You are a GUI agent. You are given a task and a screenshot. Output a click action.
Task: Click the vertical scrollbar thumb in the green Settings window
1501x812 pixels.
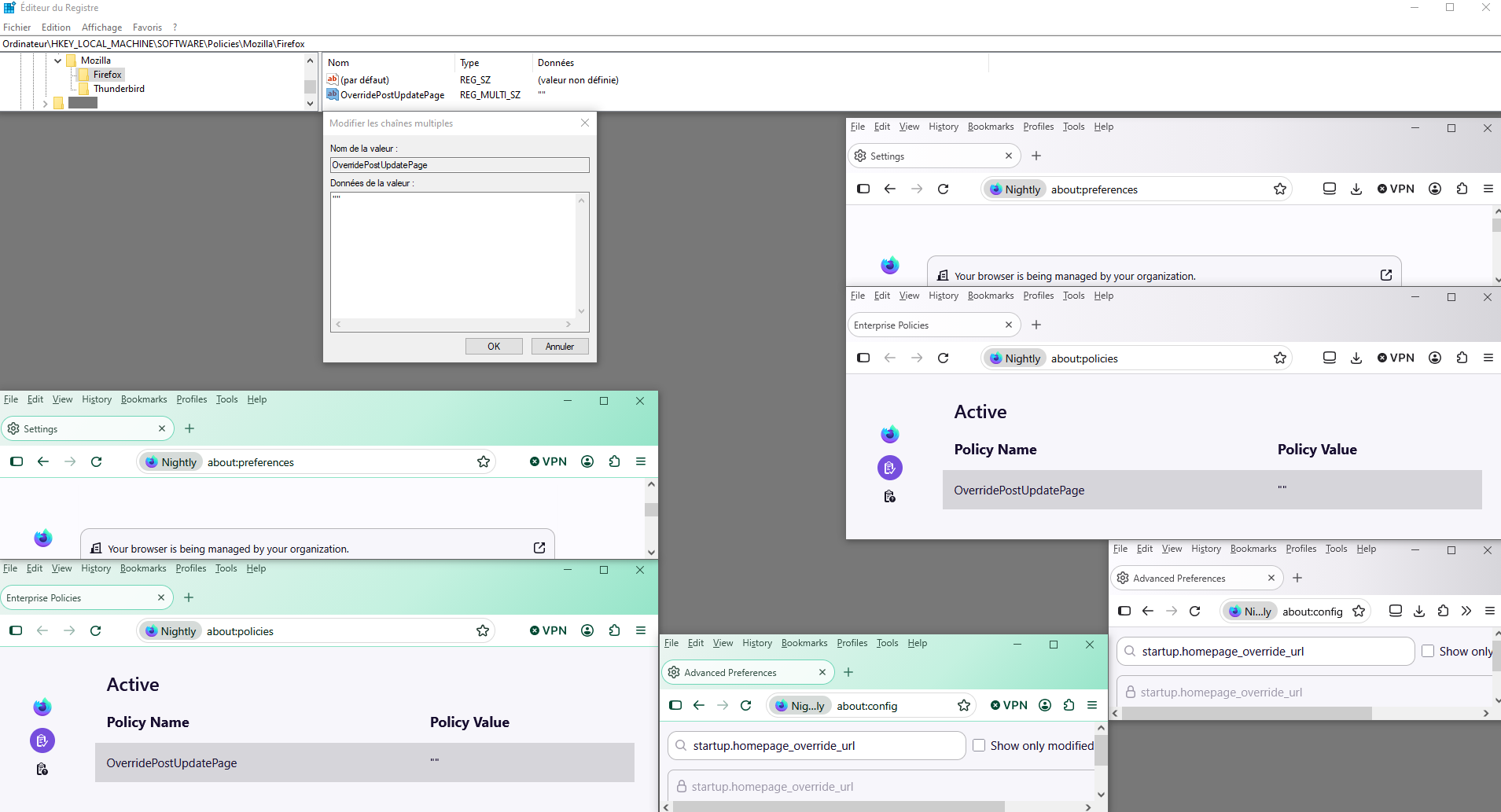[x=651, y=509]
